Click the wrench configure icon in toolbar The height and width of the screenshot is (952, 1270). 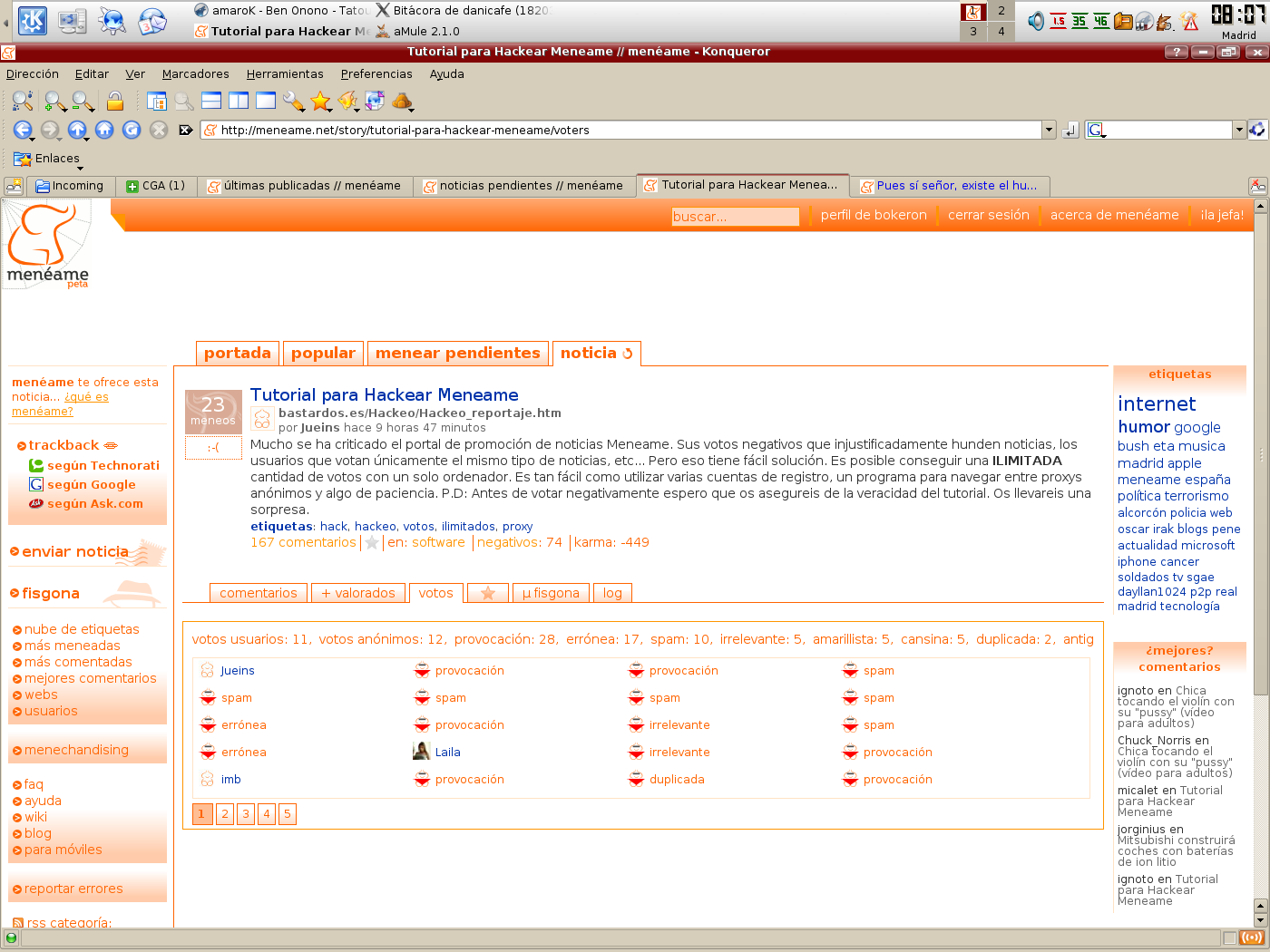pos(293,102)
